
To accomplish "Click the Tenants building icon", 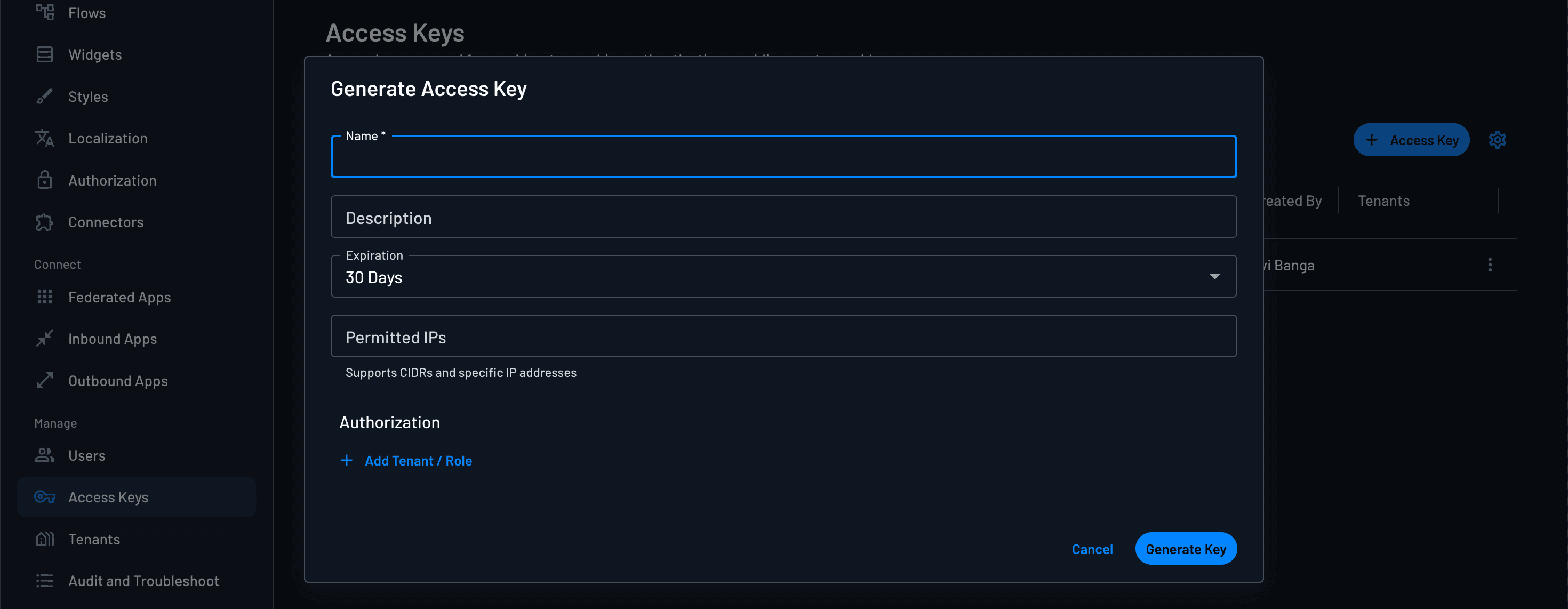I will 44,539.
